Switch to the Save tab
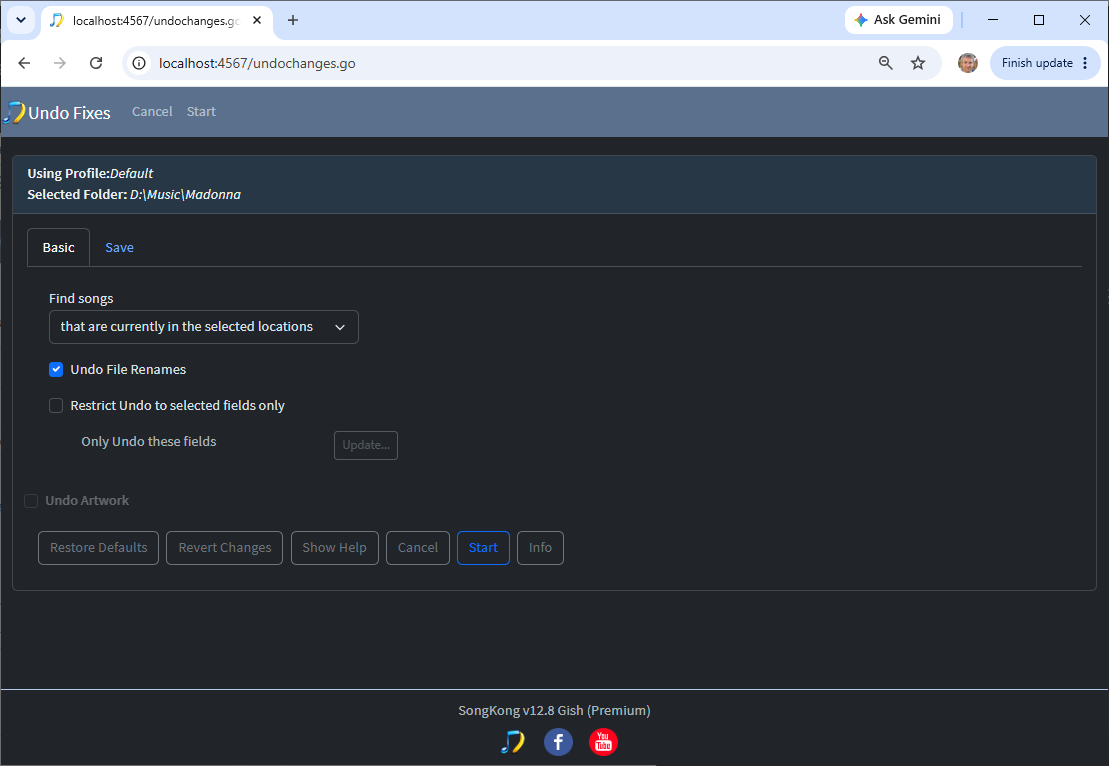This screenshot has width=1109, height=766. click(x=120, y=248)
